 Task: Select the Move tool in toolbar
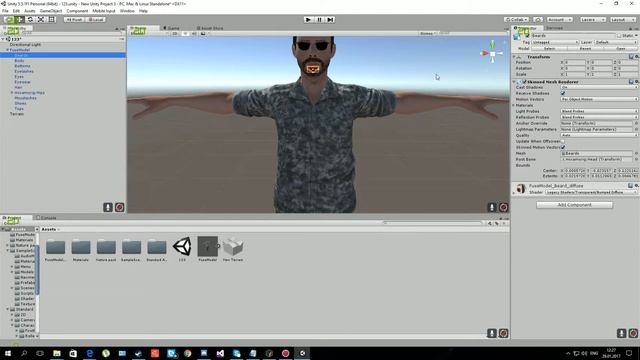click(x=19, y=20)
